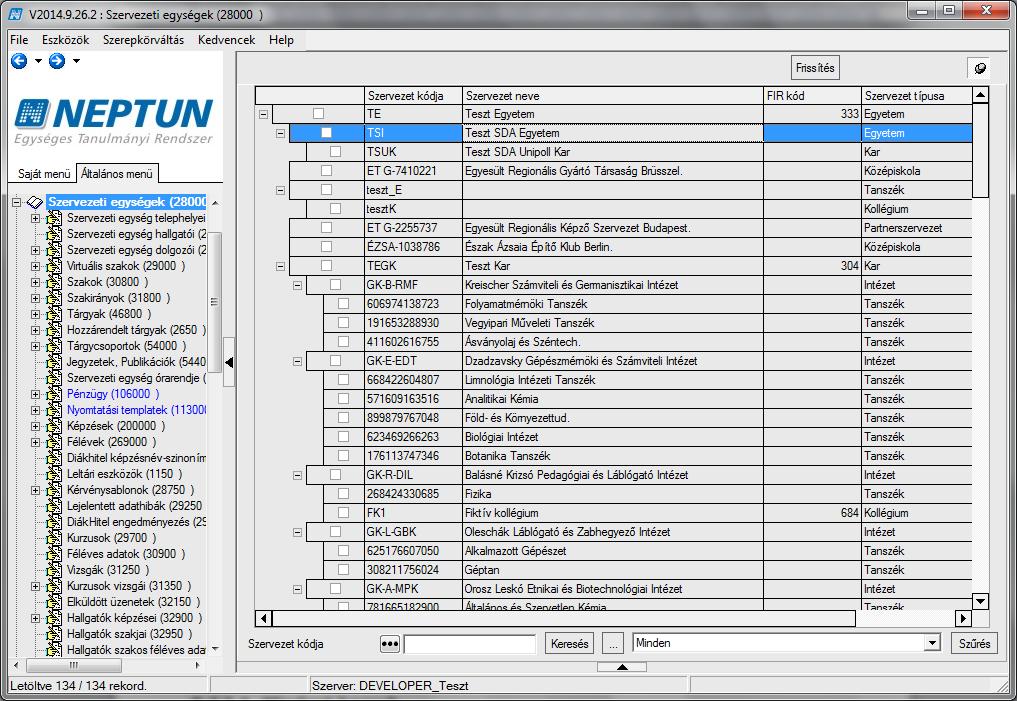The image size is (1017, 701).
Task: Check the box in the TEGK row
Action: tap(326, 266)
